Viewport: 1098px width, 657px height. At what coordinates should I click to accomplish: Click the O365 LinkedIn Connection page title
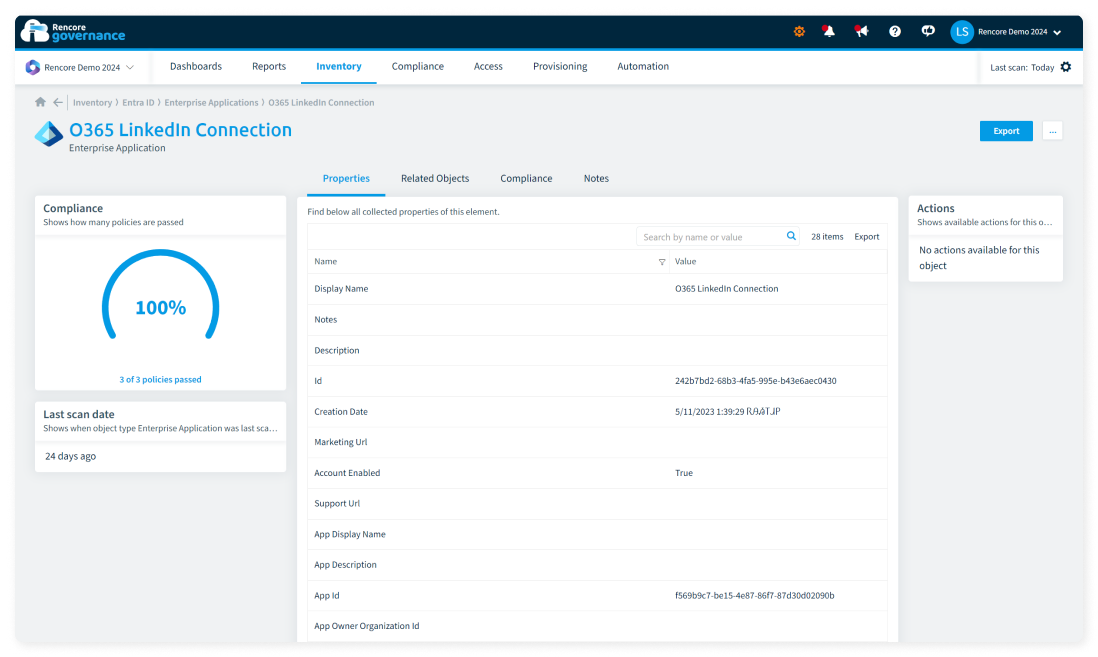(181, 130)
